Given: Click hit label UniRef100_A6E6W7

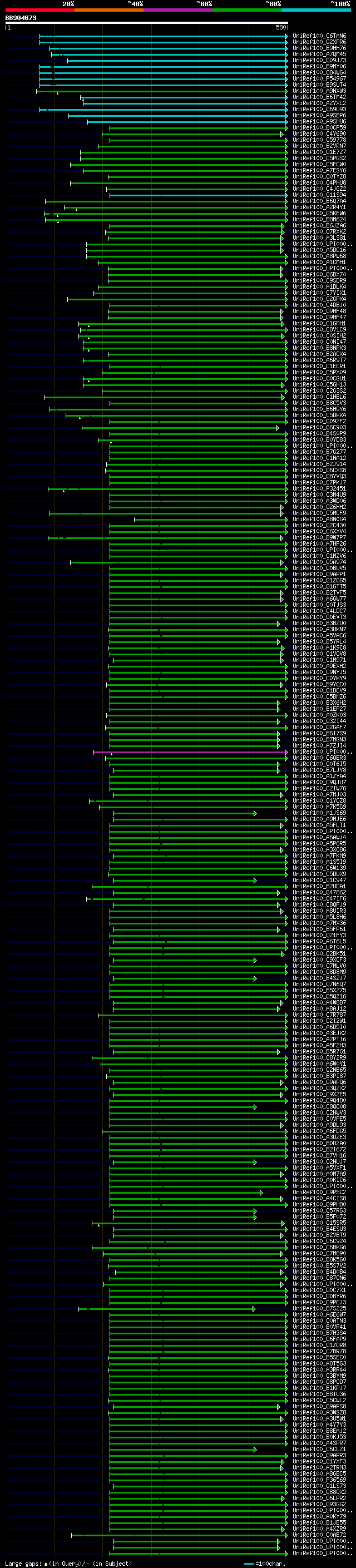Looking at the screenshot, I should [319, 1315].
